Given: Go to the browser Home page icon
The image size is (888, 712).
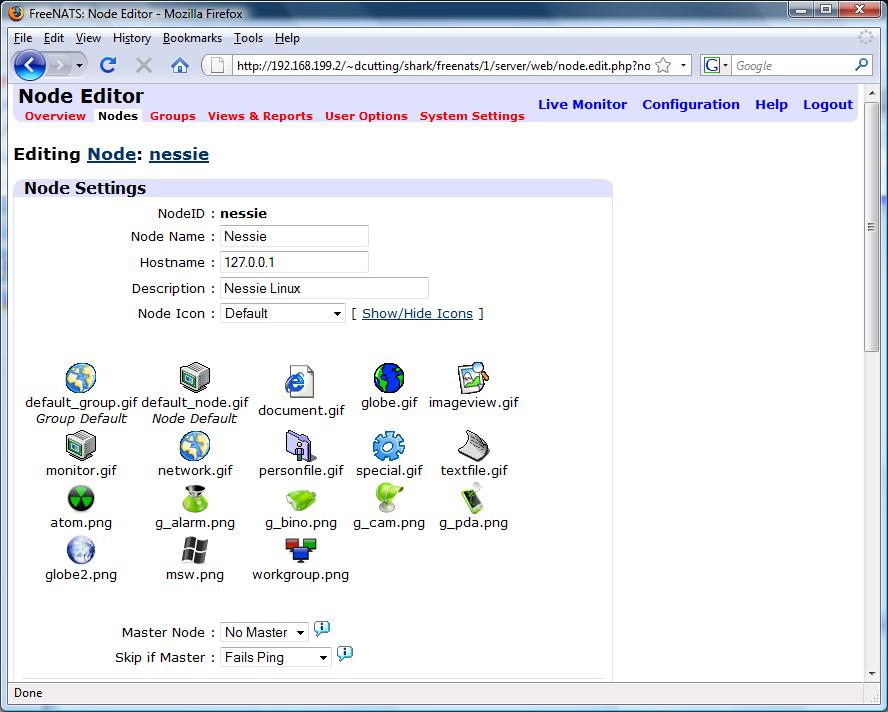Looking at the screenshot, I should click(180, 66).
